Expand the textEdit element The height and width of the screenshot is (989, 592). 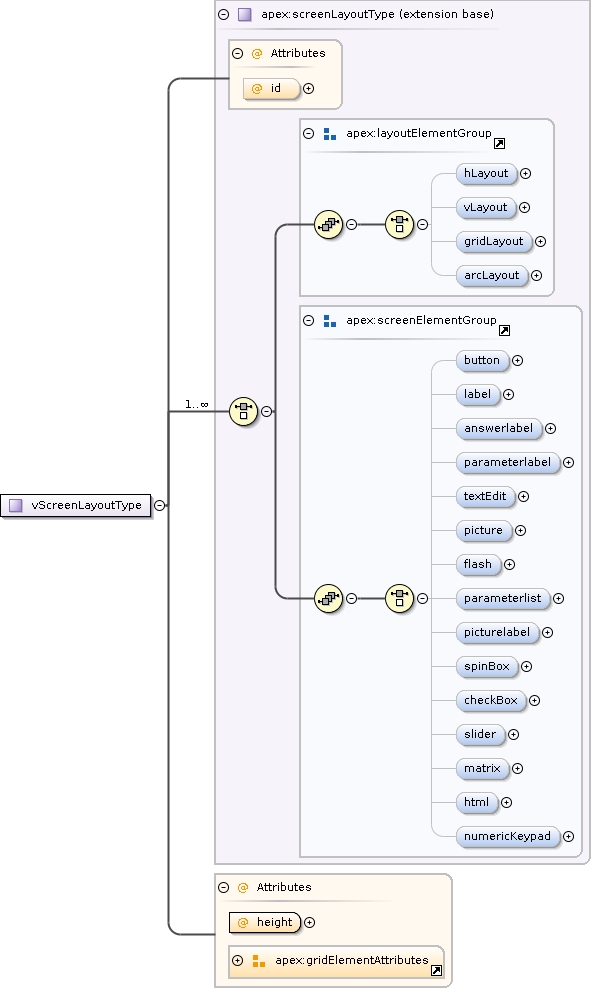pyautogui.click(x=523, y=497)
